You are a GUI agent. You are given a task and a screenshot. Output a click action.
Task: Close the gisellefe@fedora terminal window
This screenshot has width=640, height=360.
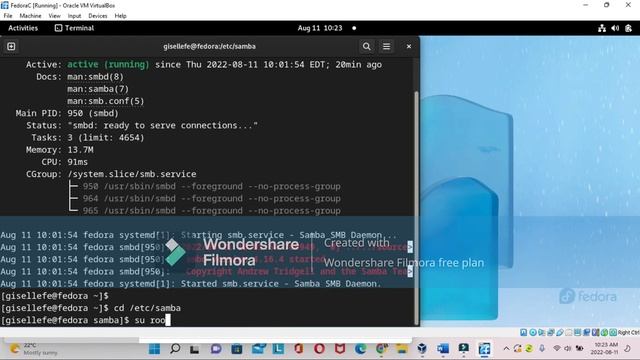(x=409, y=47)
